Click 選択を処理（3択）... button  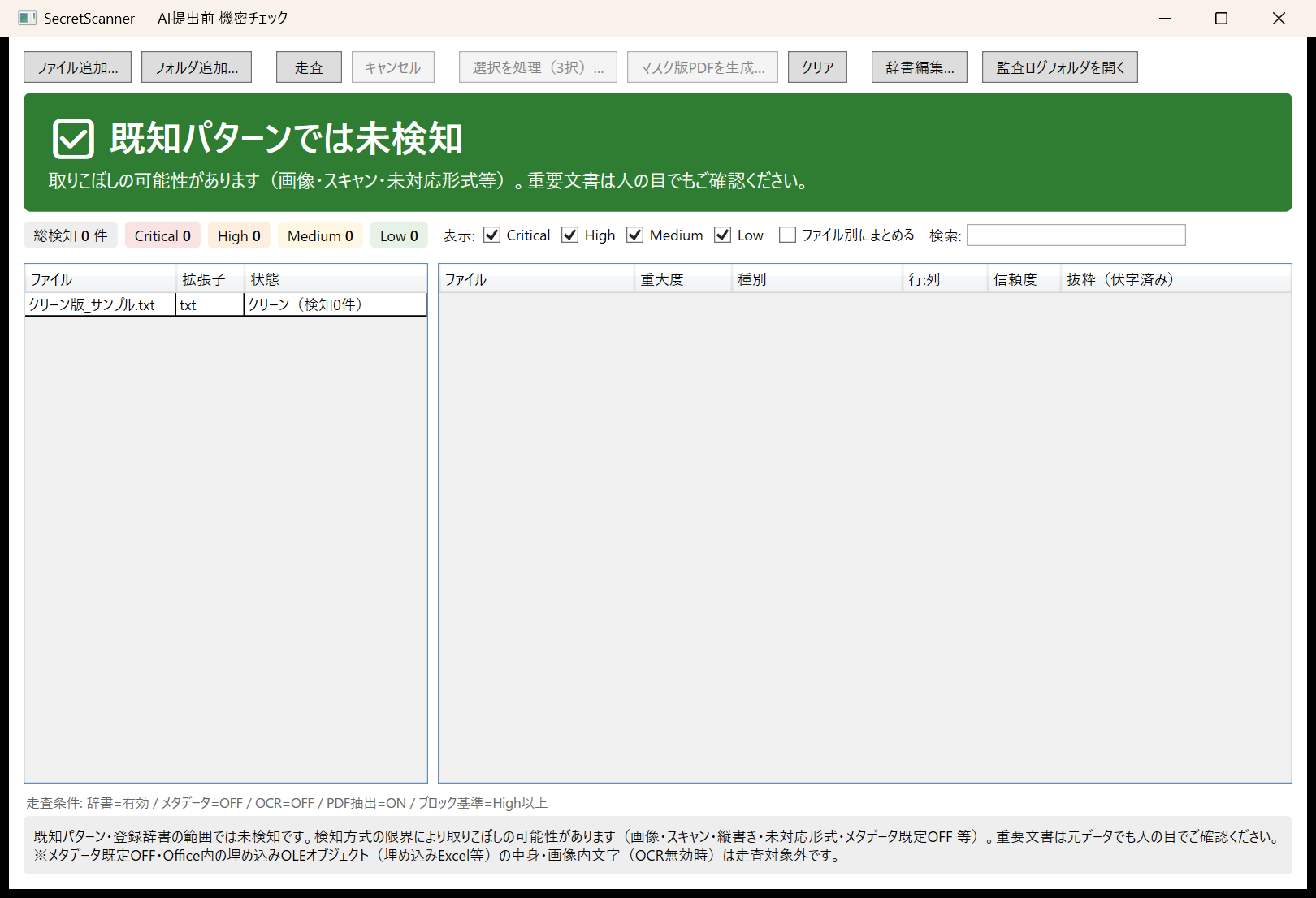point(538,67)
